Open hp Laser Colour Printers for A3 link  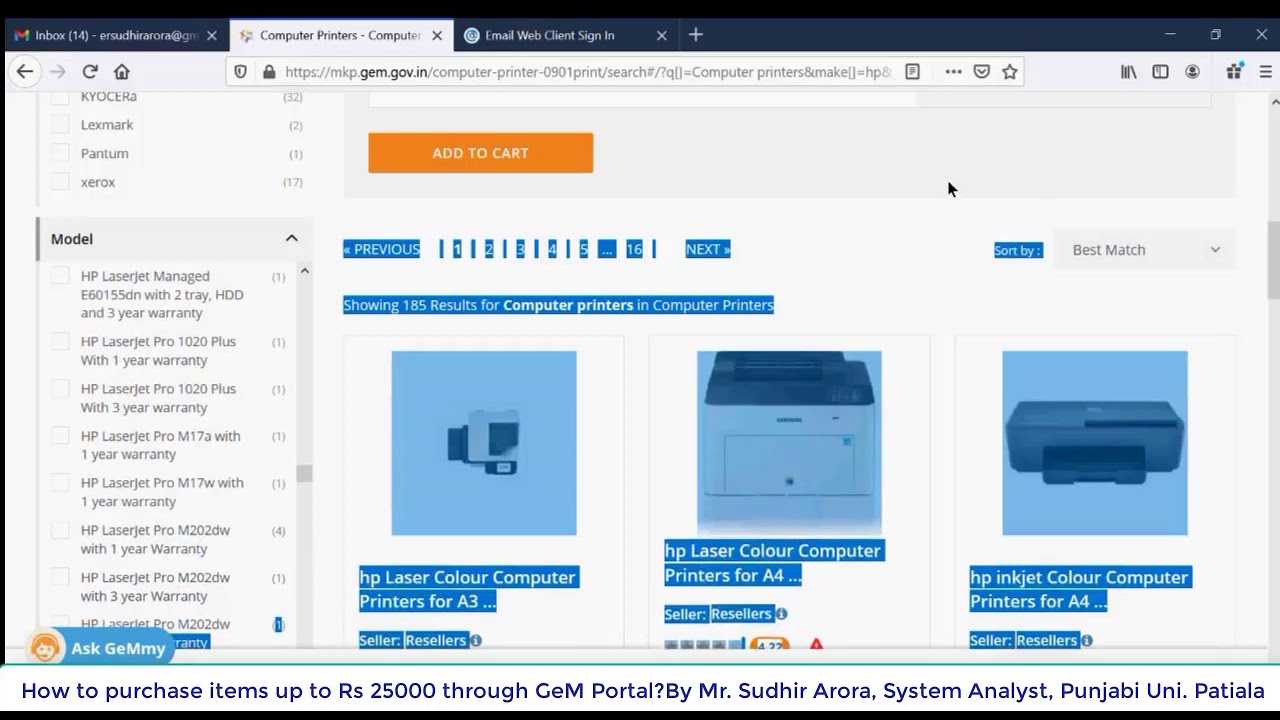tap(467, 589)
